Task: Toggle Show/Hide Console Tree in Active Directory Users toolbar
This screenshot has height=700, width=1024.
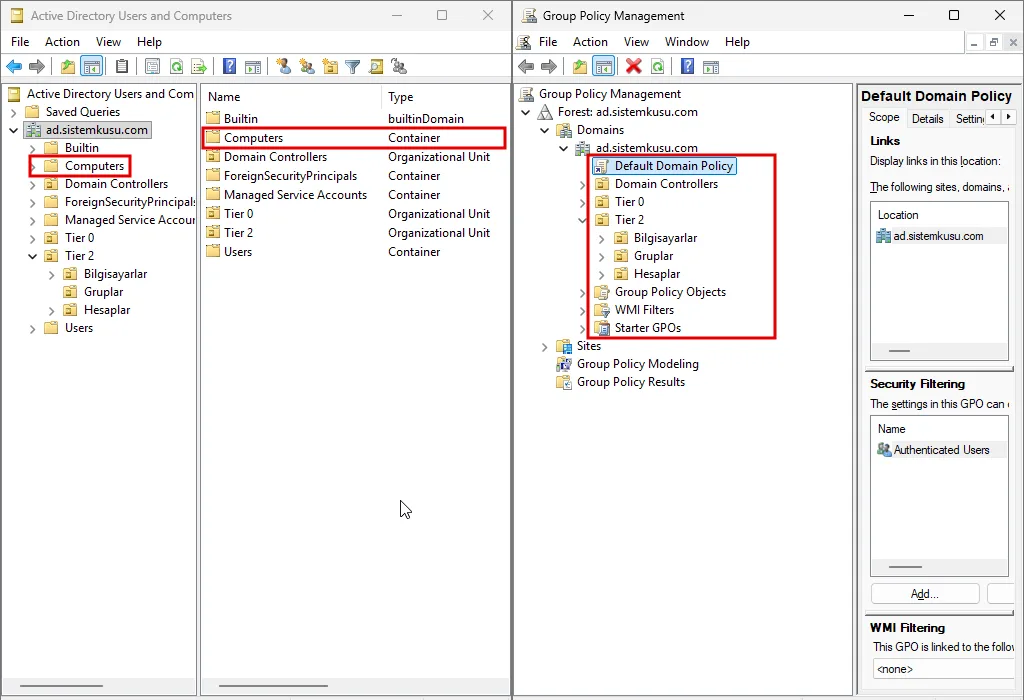Action: pyautogui.click(x=91, y=66)
